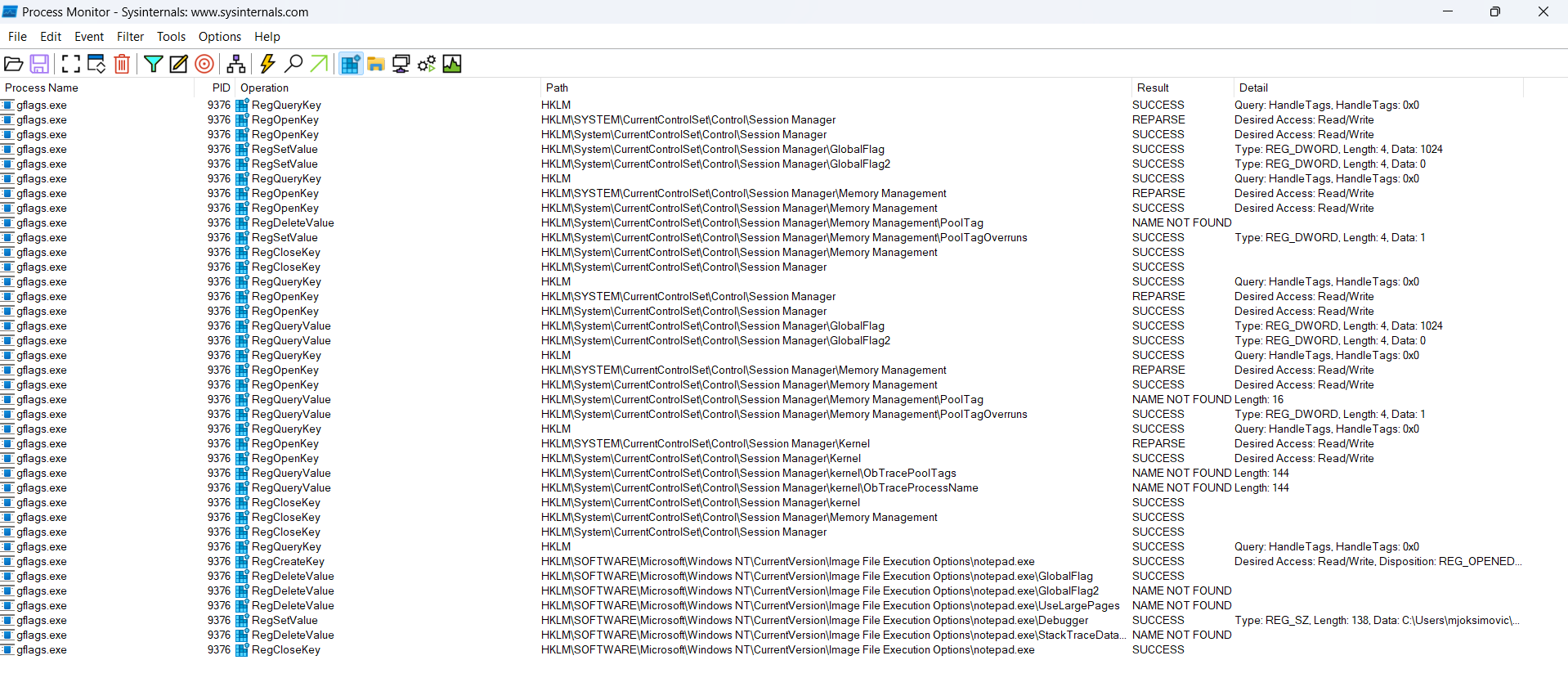Toggle the Capture events icon
Viewport: 1568px width, 696px height.
[x=71, y=64]
